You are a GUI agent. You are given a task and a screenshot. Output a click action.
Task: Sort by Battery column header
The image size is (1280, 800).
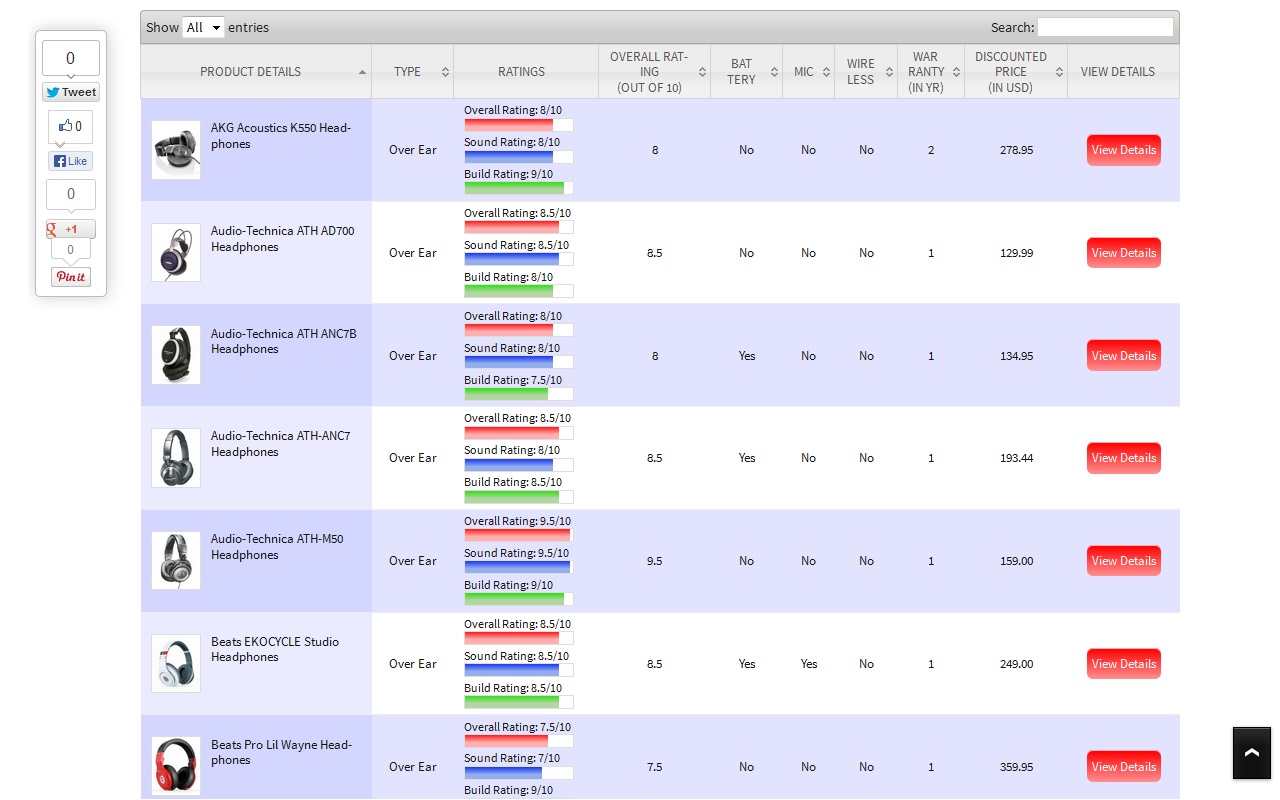tap(746, 72)
